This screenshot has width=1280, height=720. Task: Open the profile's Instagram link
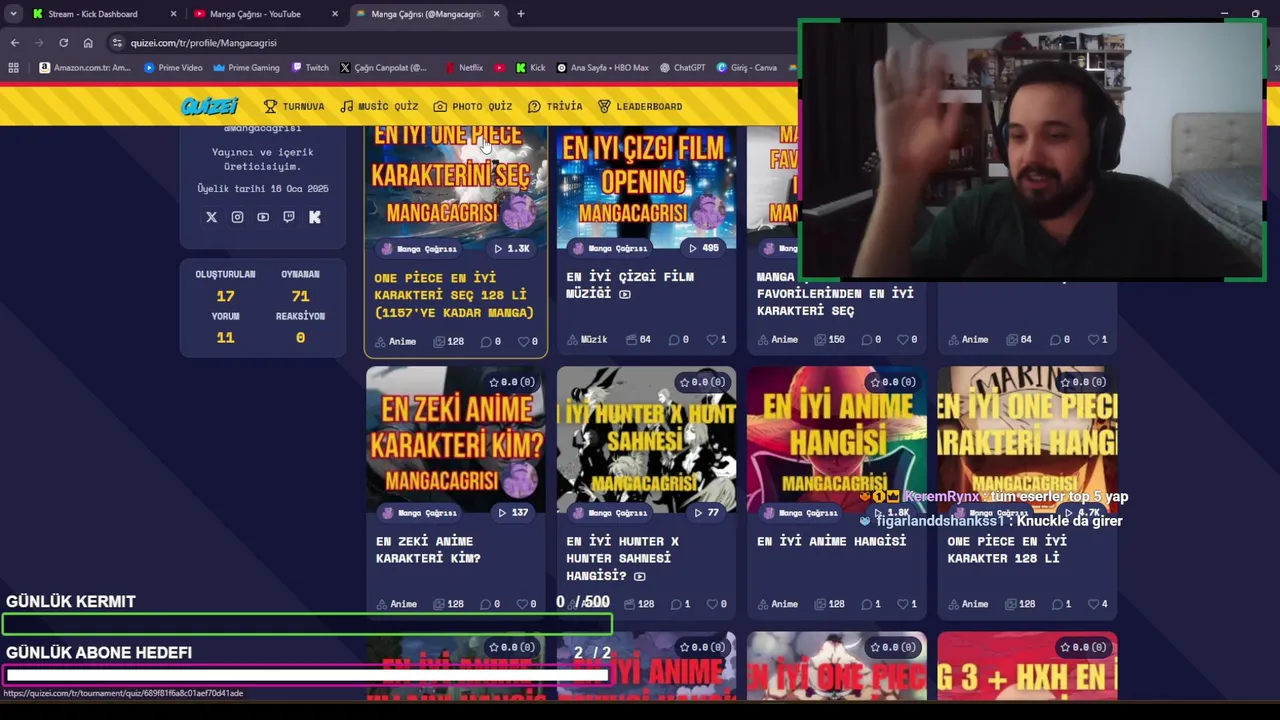click(237, 217)
